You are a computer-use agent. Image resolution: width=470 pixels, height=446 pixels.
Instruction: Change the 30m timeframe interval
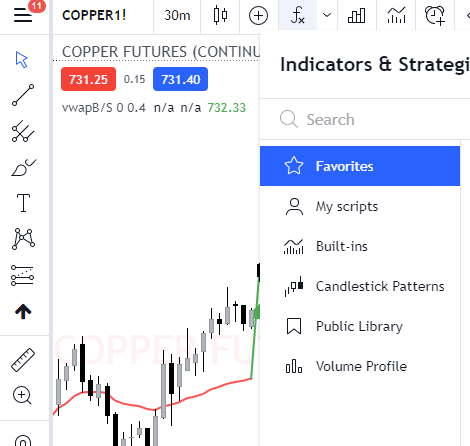pos(177,15)
